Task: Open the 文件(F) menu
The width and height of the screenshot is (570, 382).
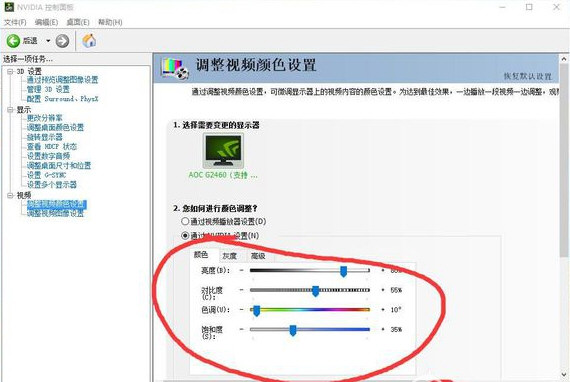Action: click(x=15, y=22)
